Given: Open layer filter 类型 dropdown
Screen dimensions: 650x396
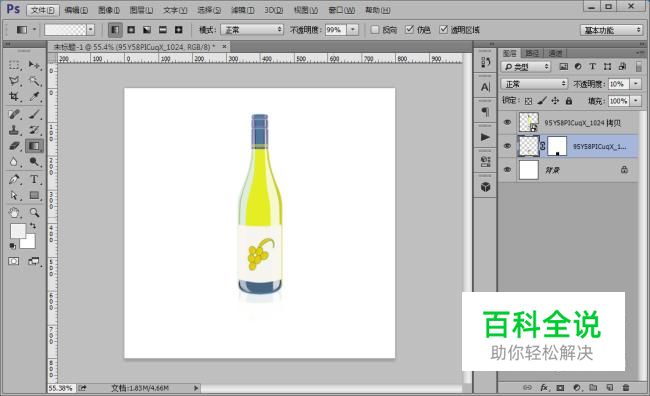Looking at the screenshot, I should point(526,66).
